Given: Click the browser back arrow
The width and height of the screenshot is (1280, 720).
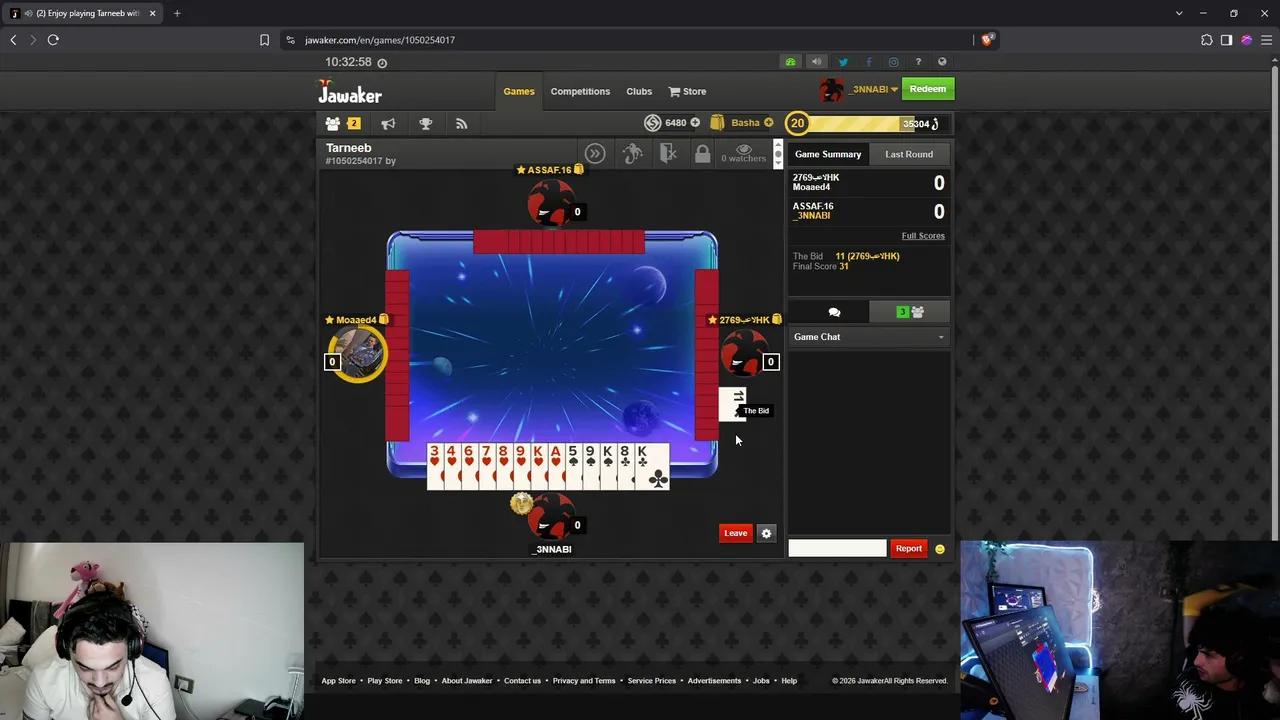Looking at the screenshot, I should (13, 40).
